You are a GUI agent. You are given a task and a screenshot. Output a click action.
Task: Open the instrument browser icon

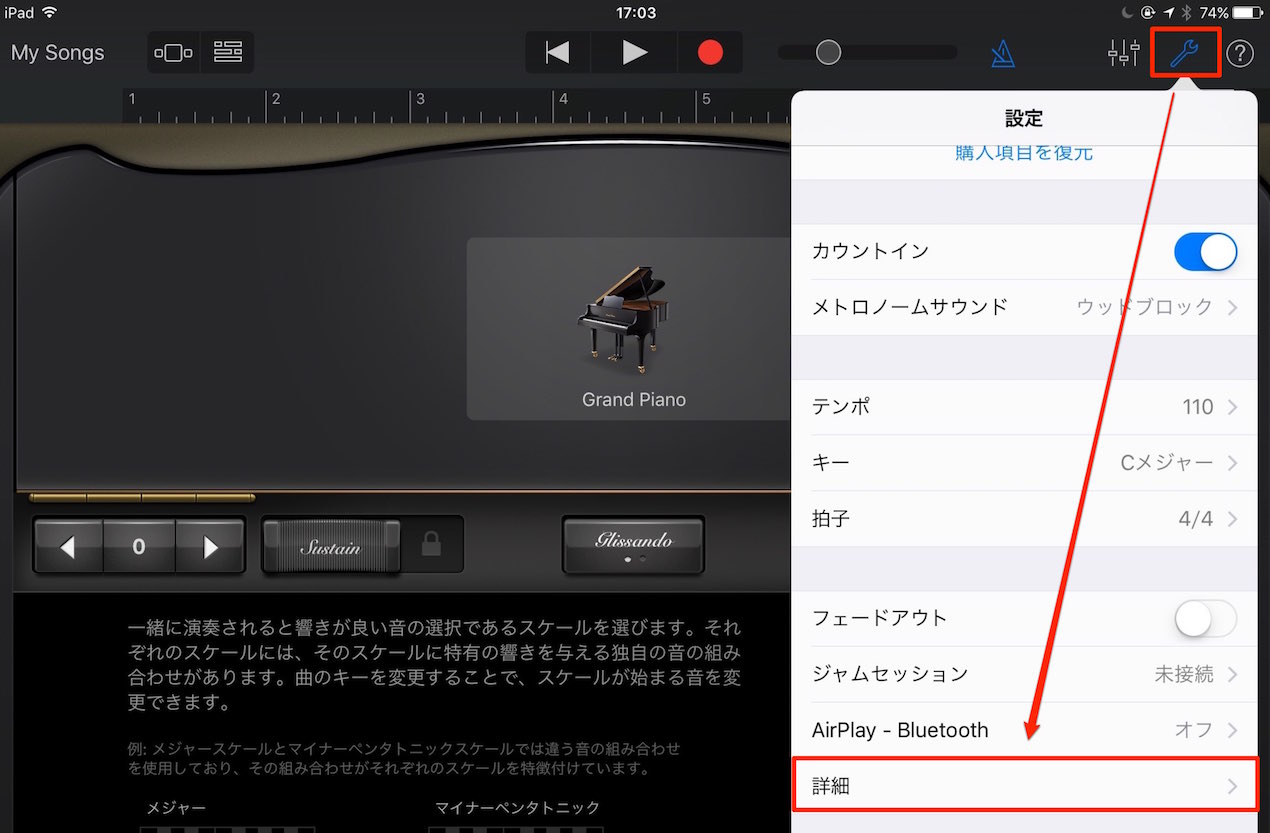[x=173, y=52]
